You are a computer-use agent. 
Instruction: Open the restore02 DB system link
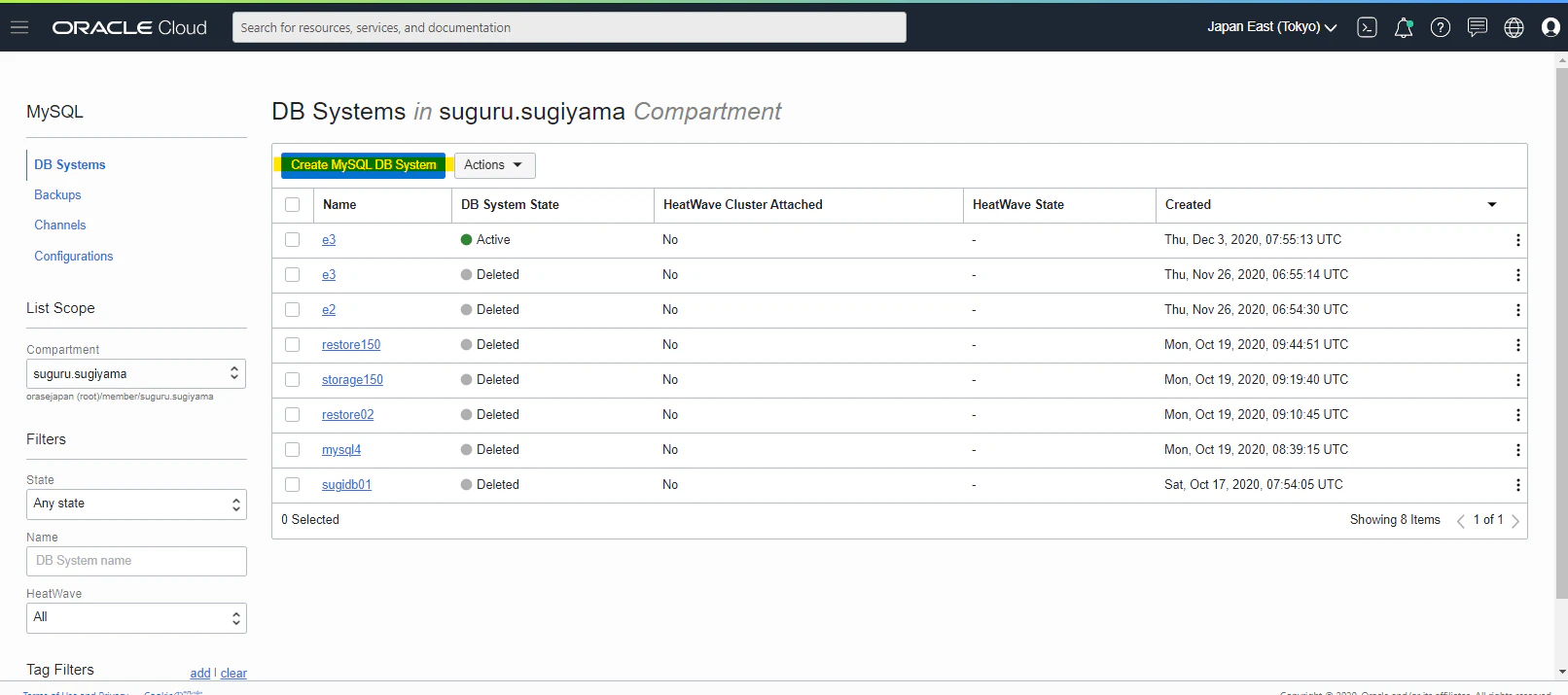[x=348, y=415]
